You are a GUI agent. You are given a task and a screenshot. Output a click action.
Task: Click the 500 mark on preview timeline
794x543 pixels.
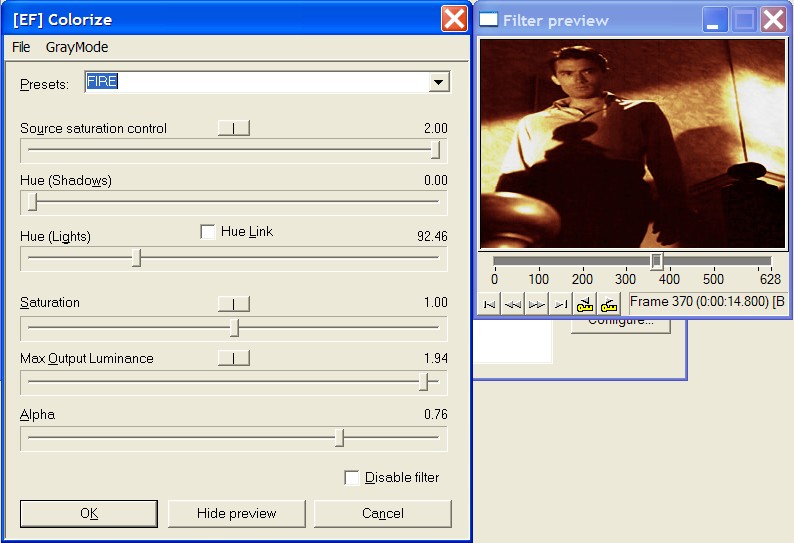pyautogui.click(x=713, y=279)
